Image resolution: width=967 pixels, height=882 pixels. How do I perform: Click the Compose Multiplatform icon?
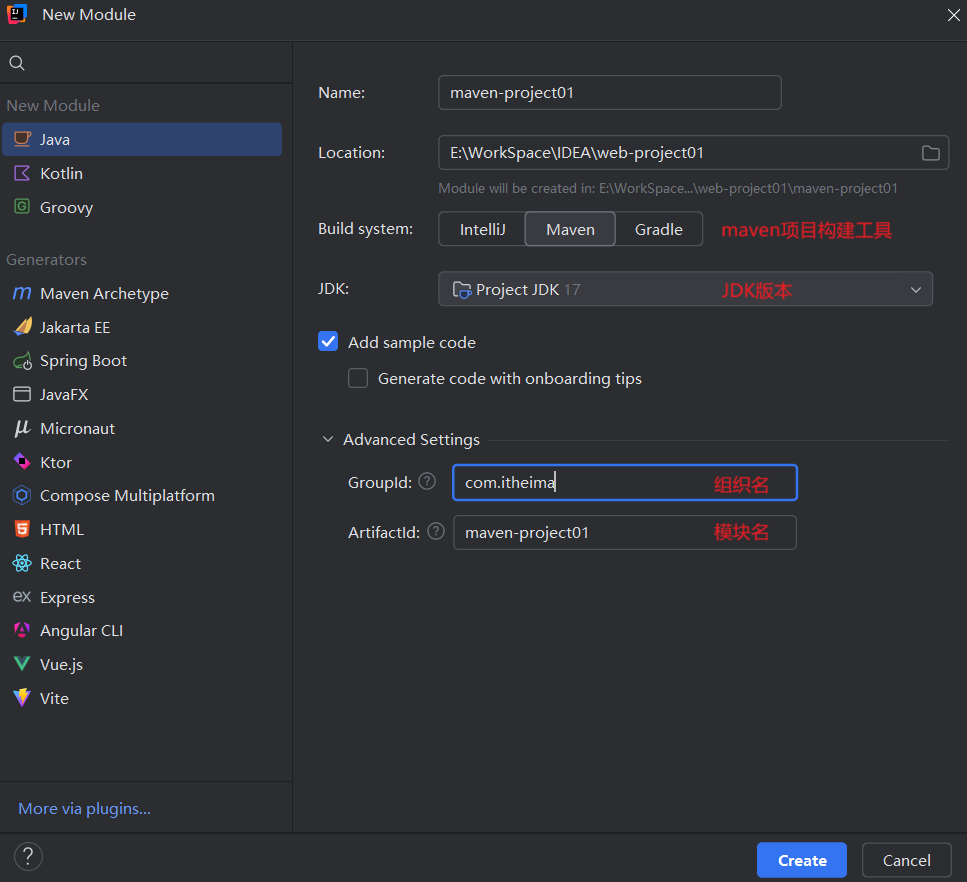[22, 495]
